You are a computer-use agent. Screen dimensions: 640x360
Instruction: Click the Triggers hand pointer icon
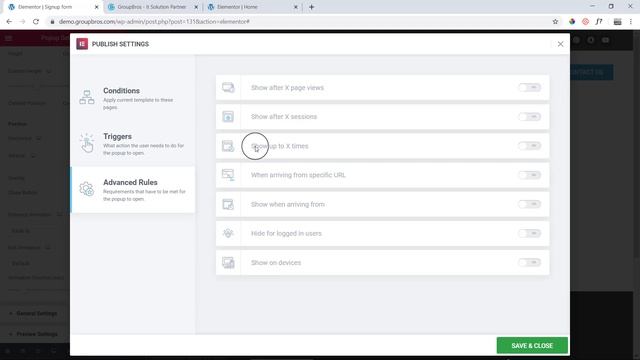coord(87,143)
